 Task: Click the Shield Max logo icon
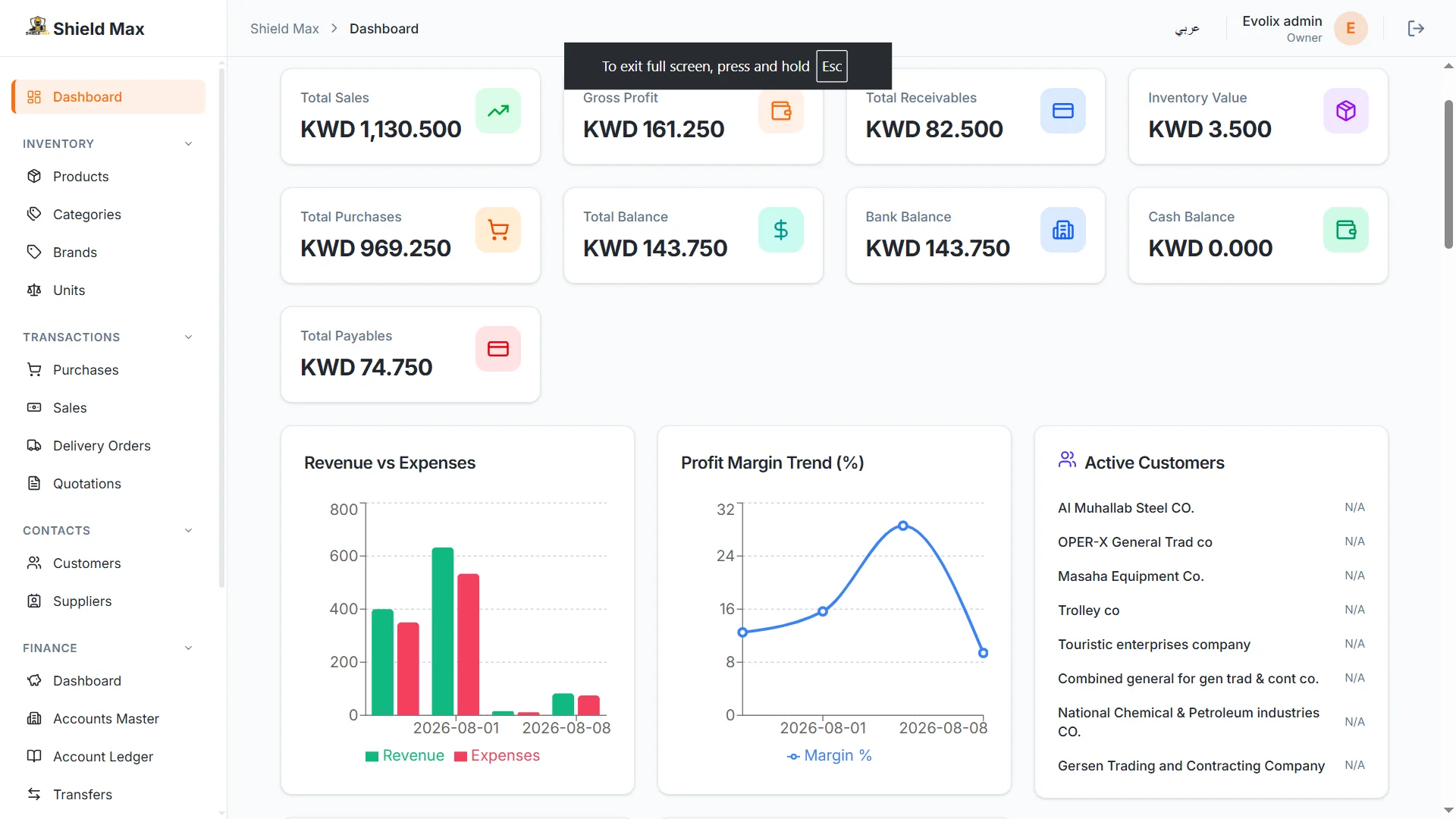point(36,27)
